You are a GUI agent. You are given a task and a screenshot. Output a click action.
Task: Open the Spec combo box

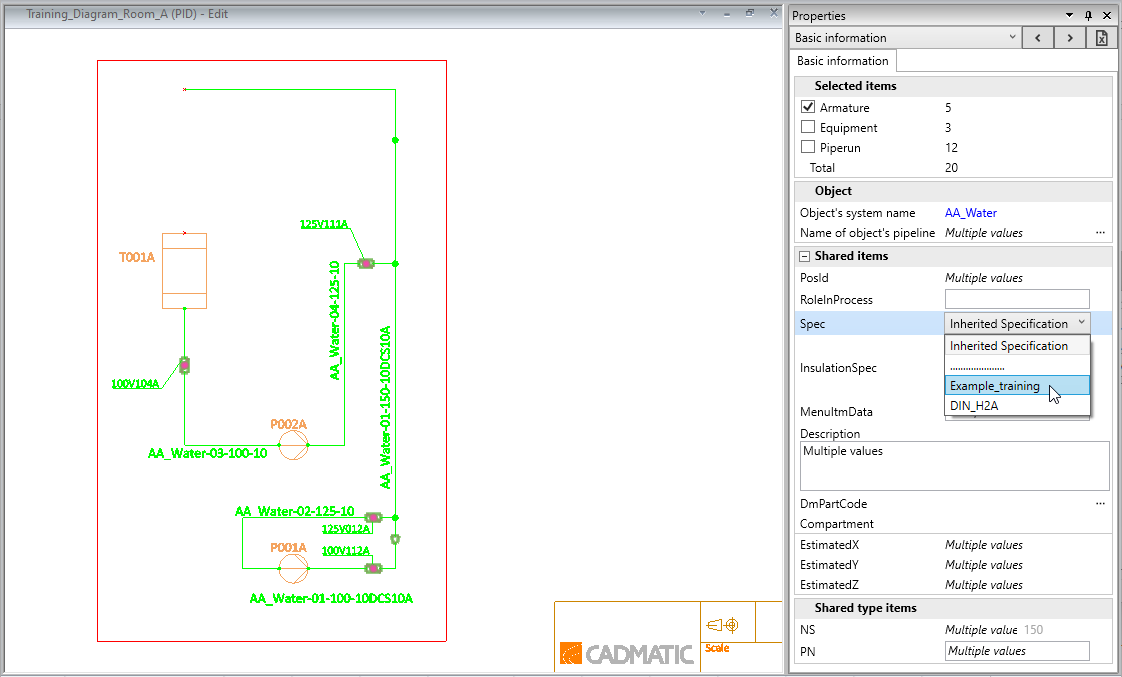pyautogui.click(x=1017, y=323)
